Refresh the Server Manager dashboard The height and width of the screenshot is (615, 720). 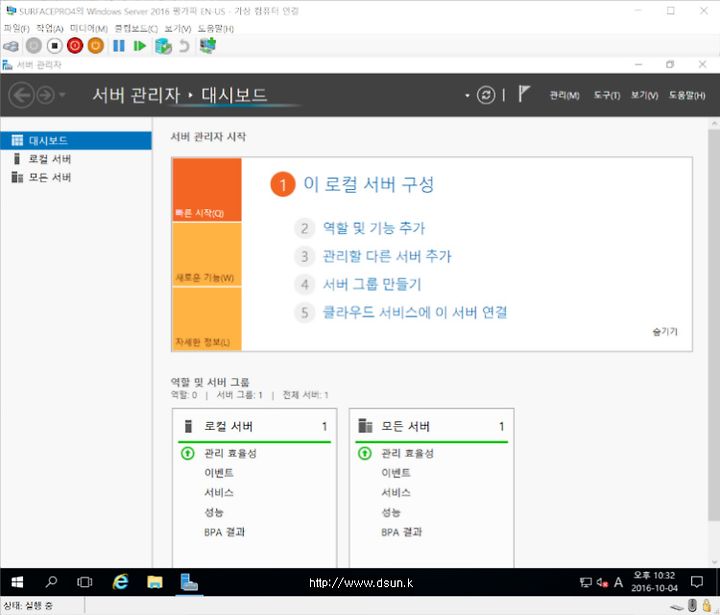[486, 95]
